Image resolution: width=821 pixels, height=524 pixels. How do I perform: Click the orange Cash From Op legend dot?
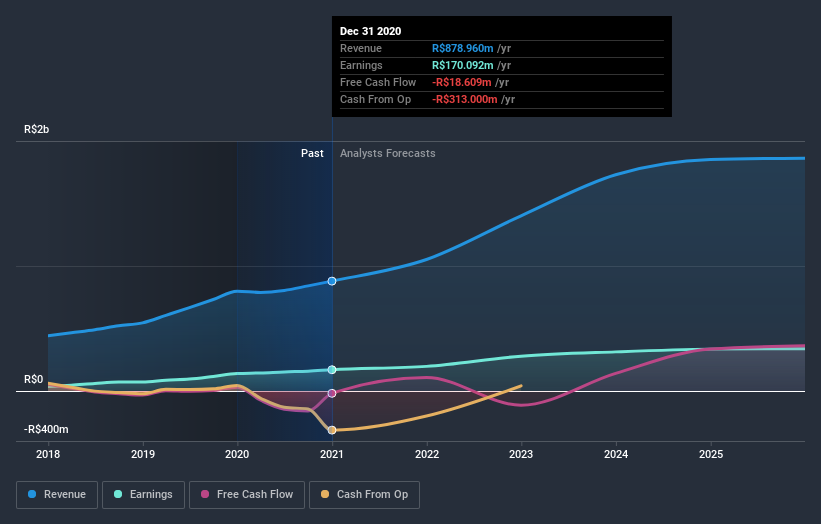pyautogui.click(x=325, y=494)
